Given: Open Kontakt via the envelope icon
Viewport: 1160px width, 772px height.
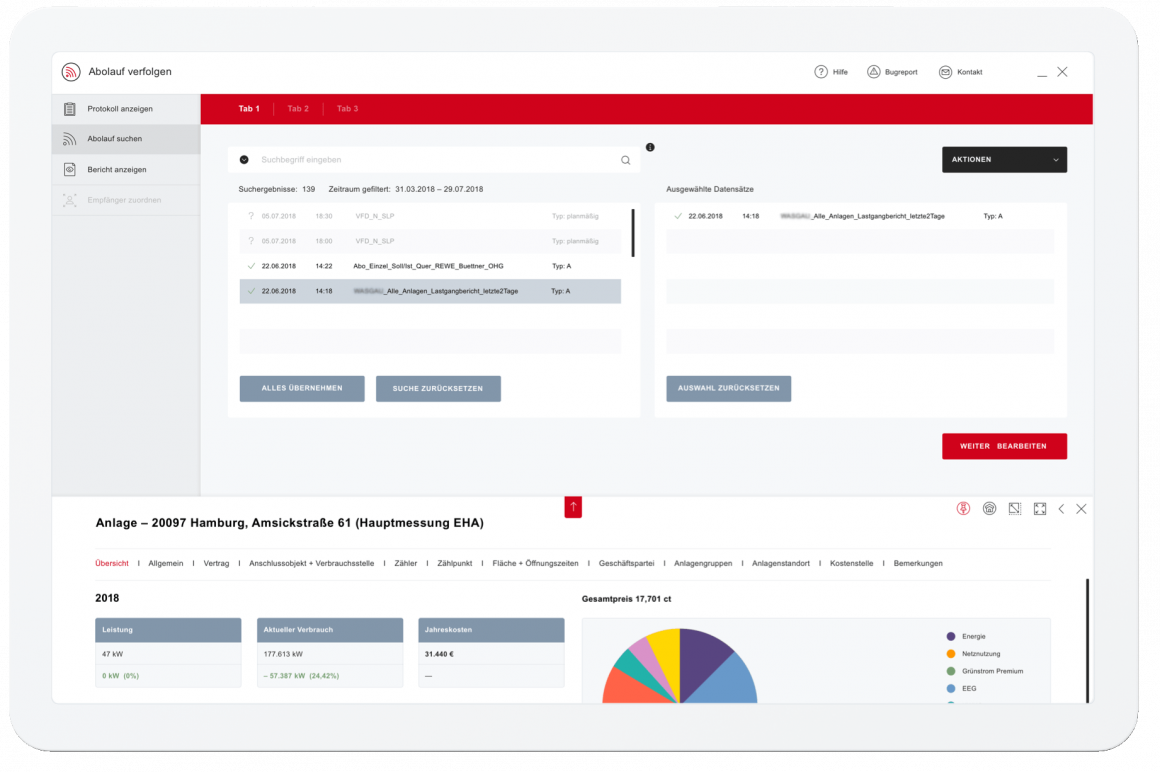Looking at the screenshot, I should [945, 72].
